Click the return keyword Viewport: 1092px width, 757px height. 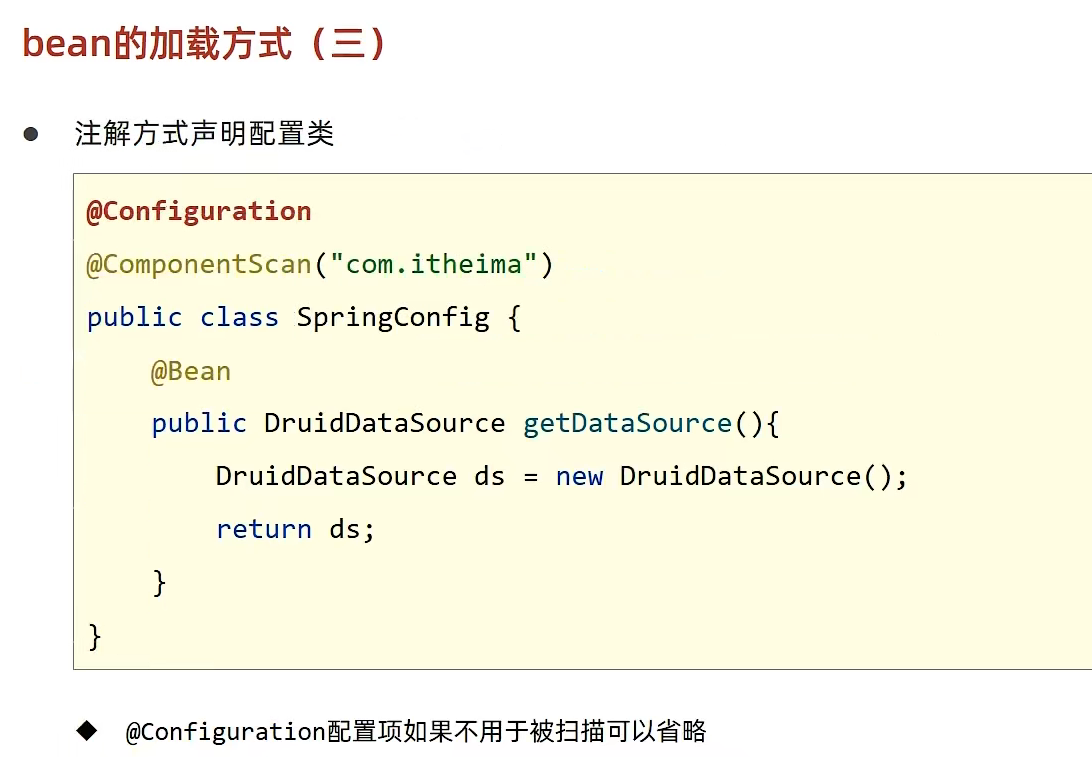point(264,530)
